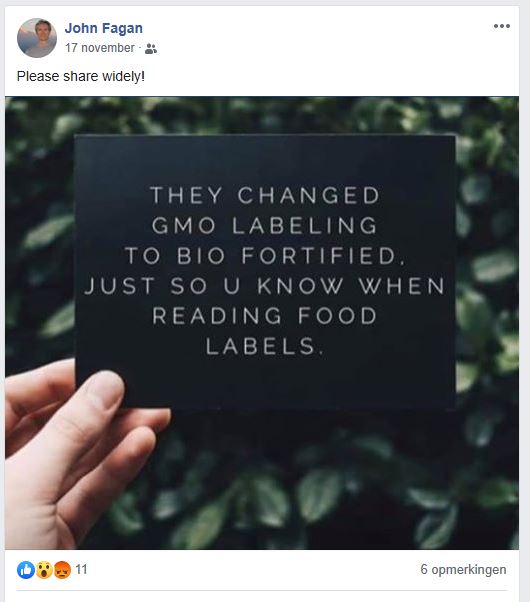The height and width of the screenshot is (602, 530).
Task: Click the "TO BIO FORTIFIED" text in image
Action: coord(264,256)
